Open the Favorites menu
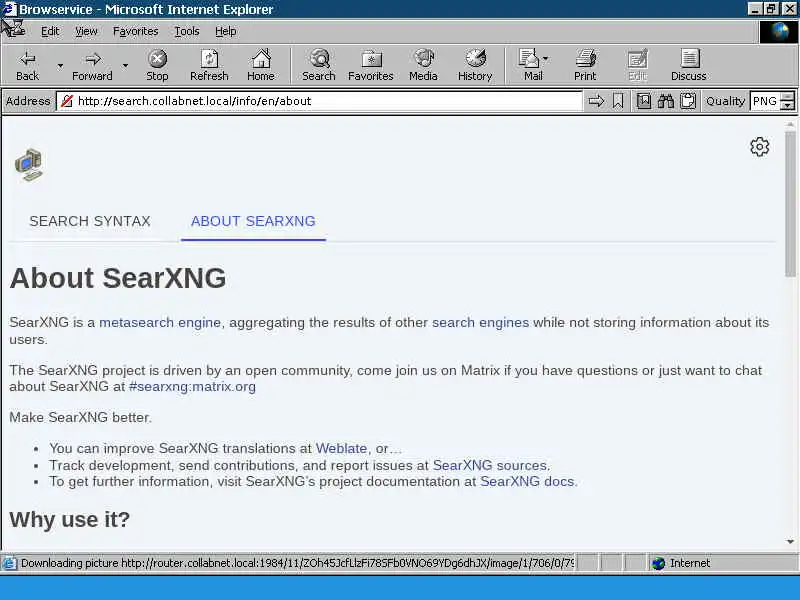This screenshot has height=600, width=800. [136, 32]
